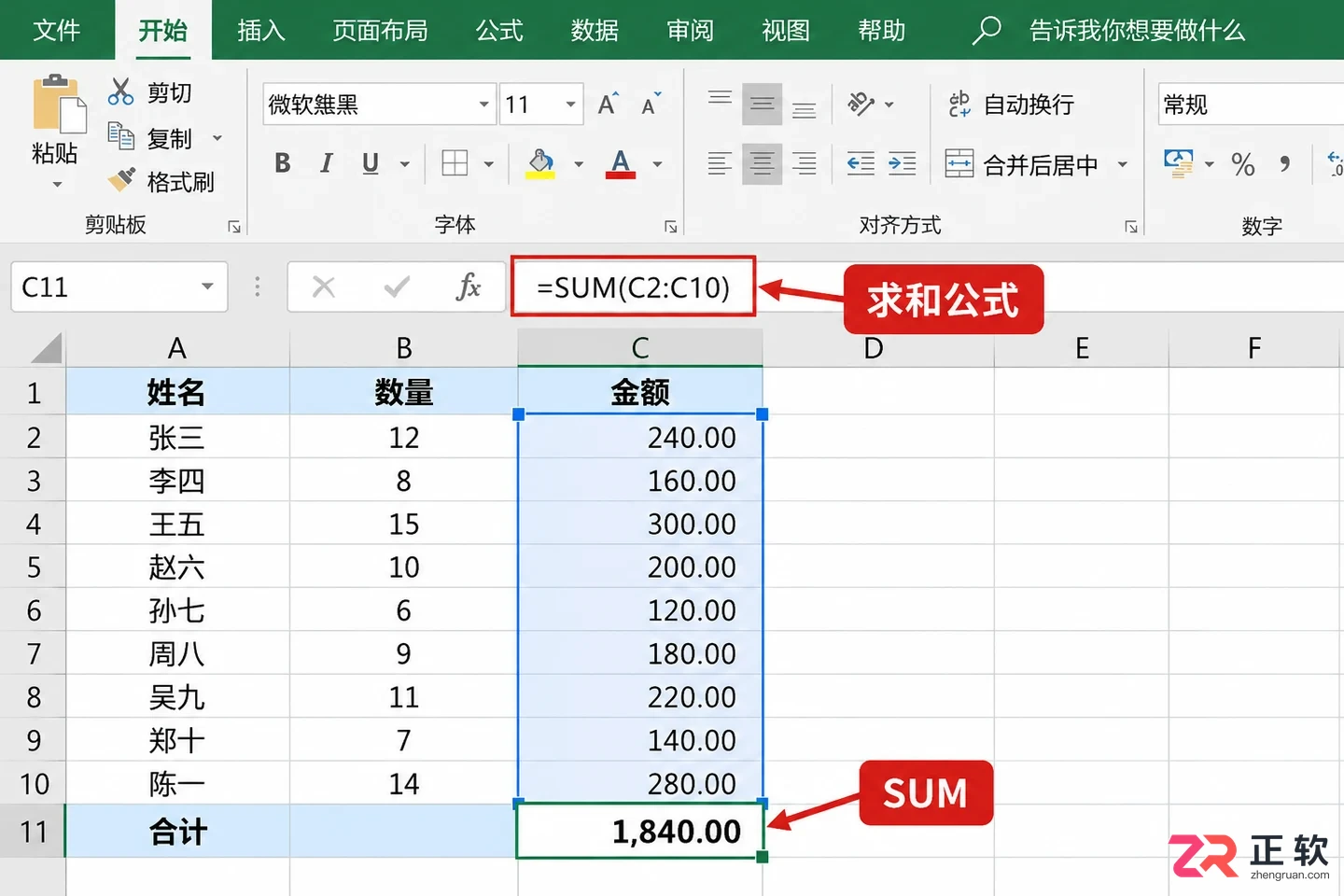
Task: Open the 帮助 tab
Action: click(x=882, y=30)
